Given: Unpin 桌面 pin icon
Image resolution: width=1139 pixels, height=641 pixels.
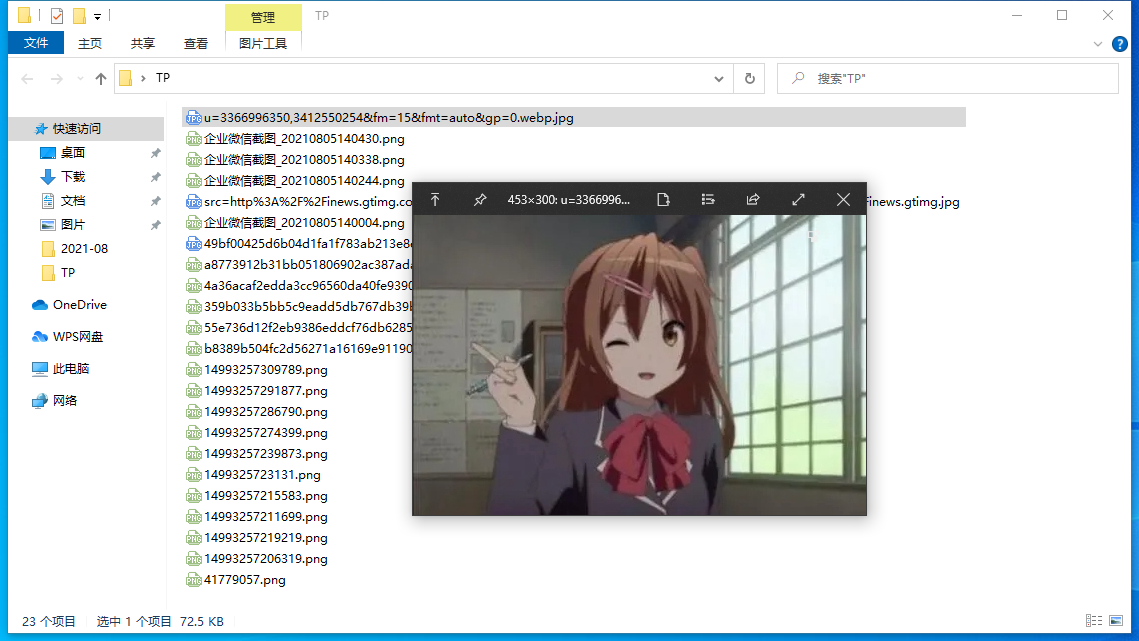Looking at the screenshot, I should tap(155, 153).
